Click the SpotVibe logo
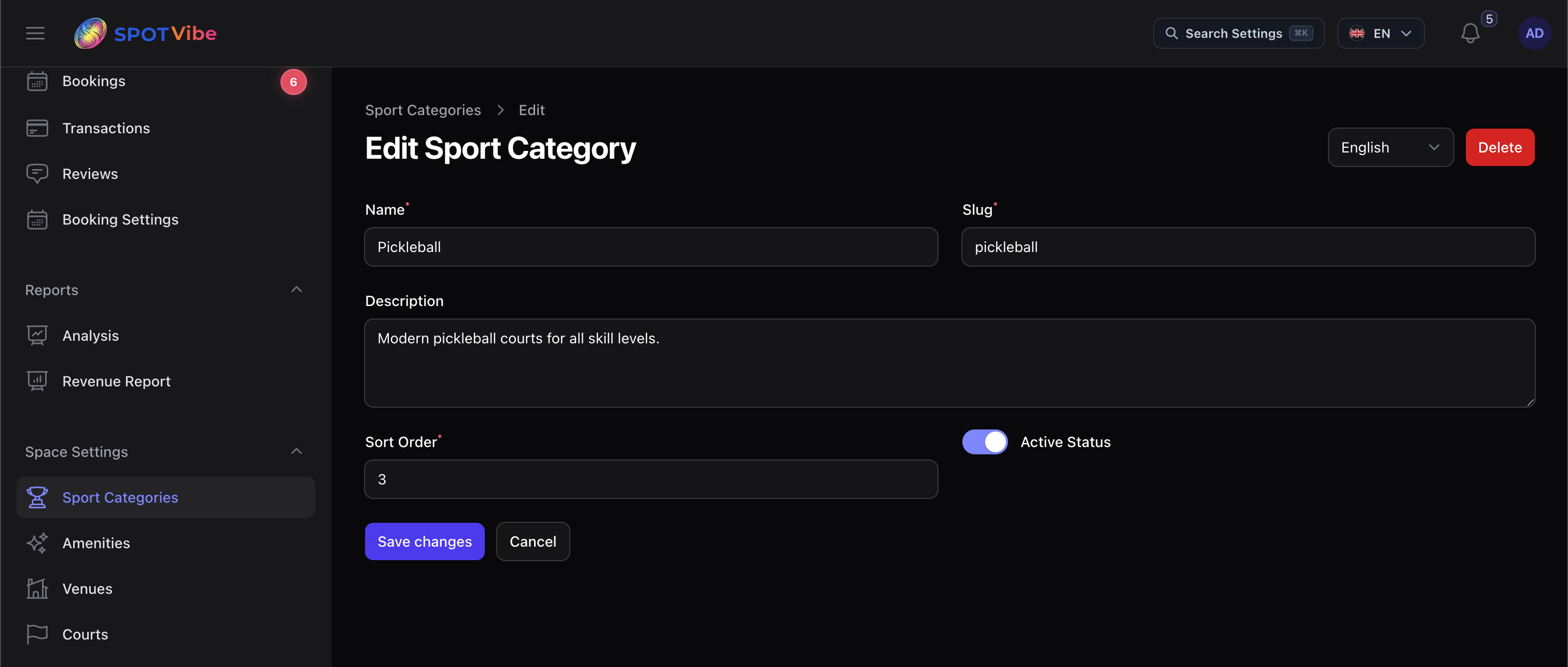 146,33
